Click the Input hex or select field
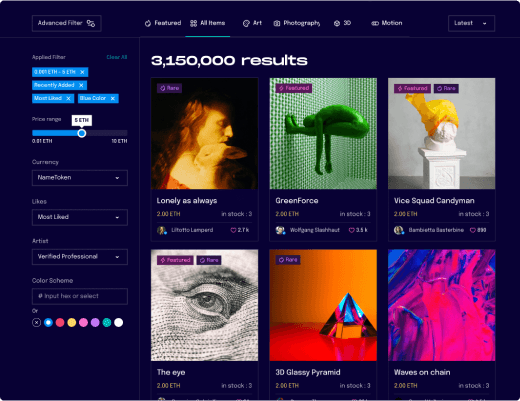The height and width of the screenshot is (401, 520). [x=80, y=296]
